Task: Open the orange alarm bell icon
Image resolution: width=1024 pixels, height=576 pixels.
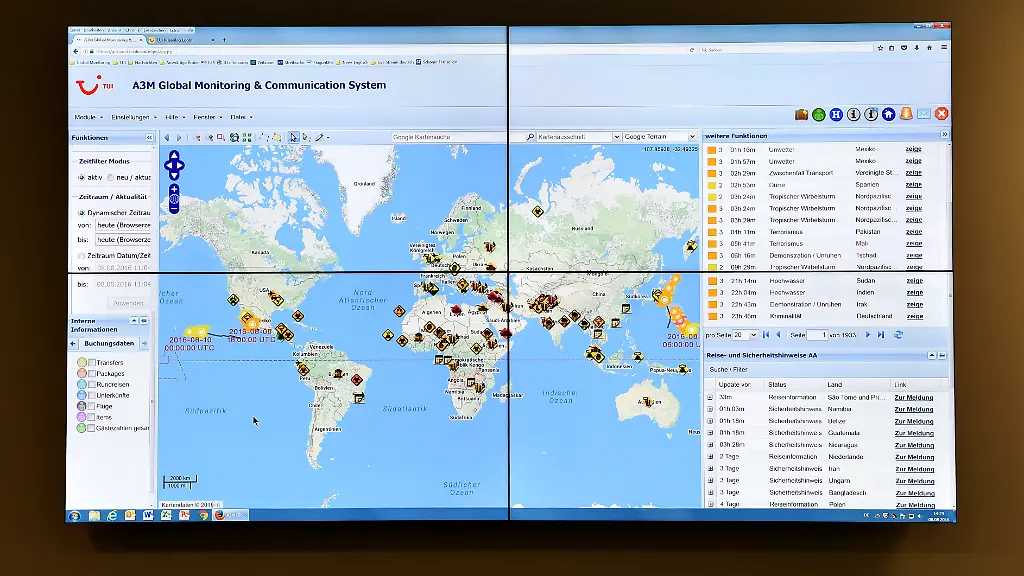Action: click(x=906, y=114)
